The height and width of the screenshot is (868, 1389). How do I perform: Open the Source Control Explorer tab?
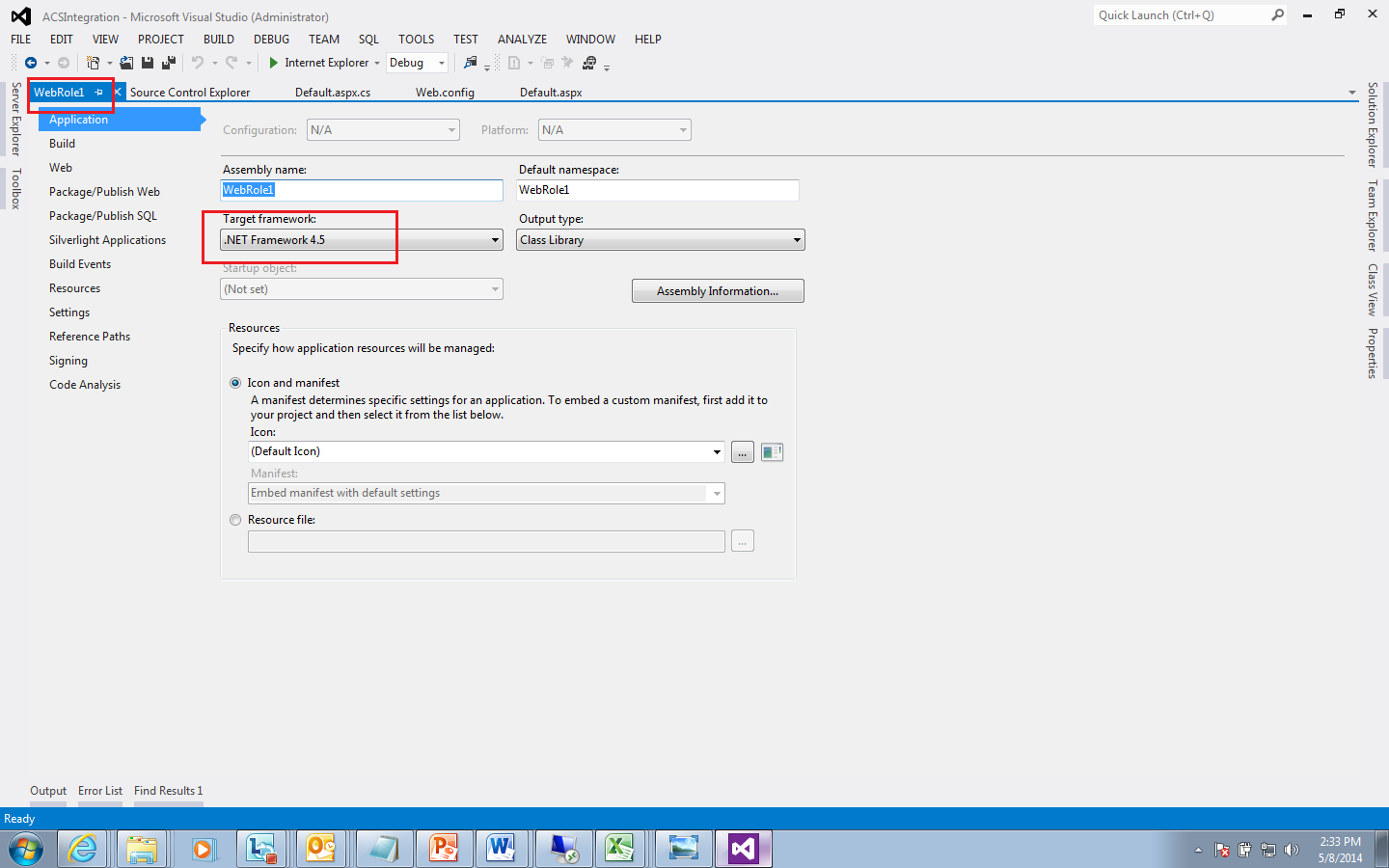click(x=190, y=93)
